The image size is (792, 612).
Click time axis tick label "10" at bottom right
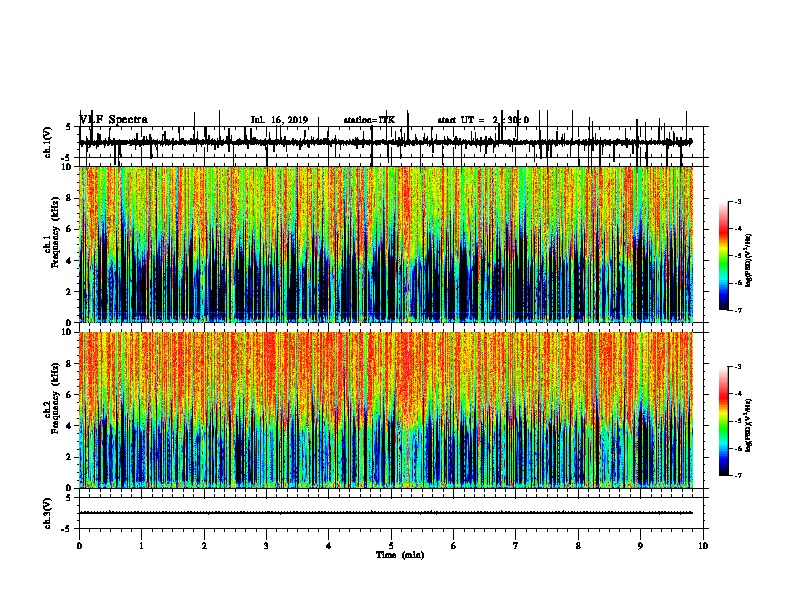[x=703, y=546]
